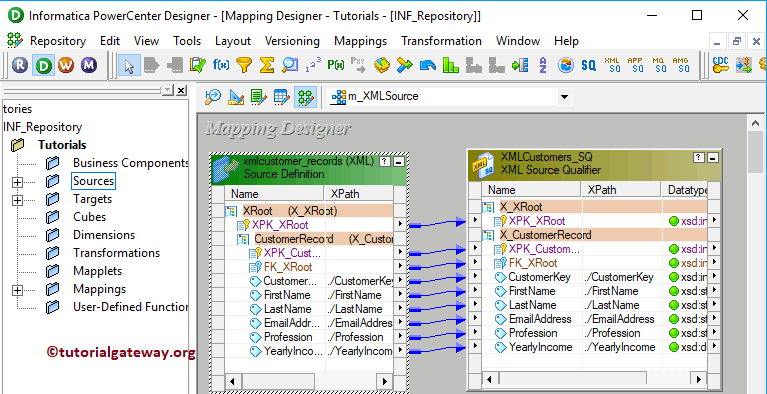Choose the Stored Procedure P(x) icon
This screenshot has height=394, width=767.
coord(336,65)
